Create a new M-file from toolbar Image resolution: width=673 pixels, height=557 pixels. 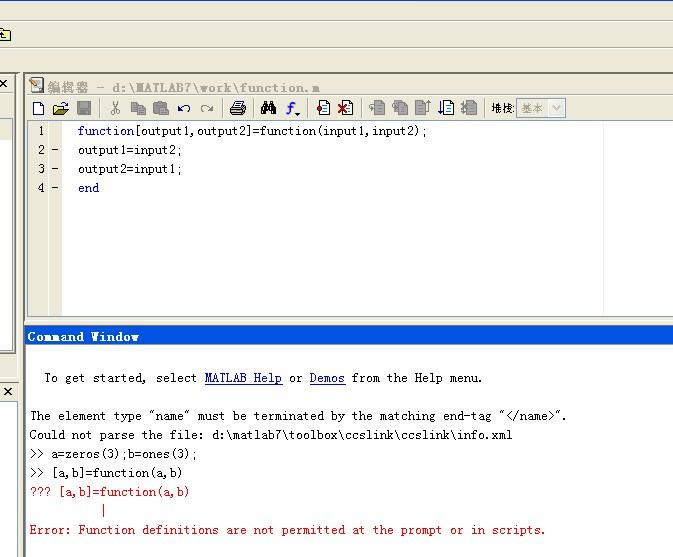pos(39,108)
